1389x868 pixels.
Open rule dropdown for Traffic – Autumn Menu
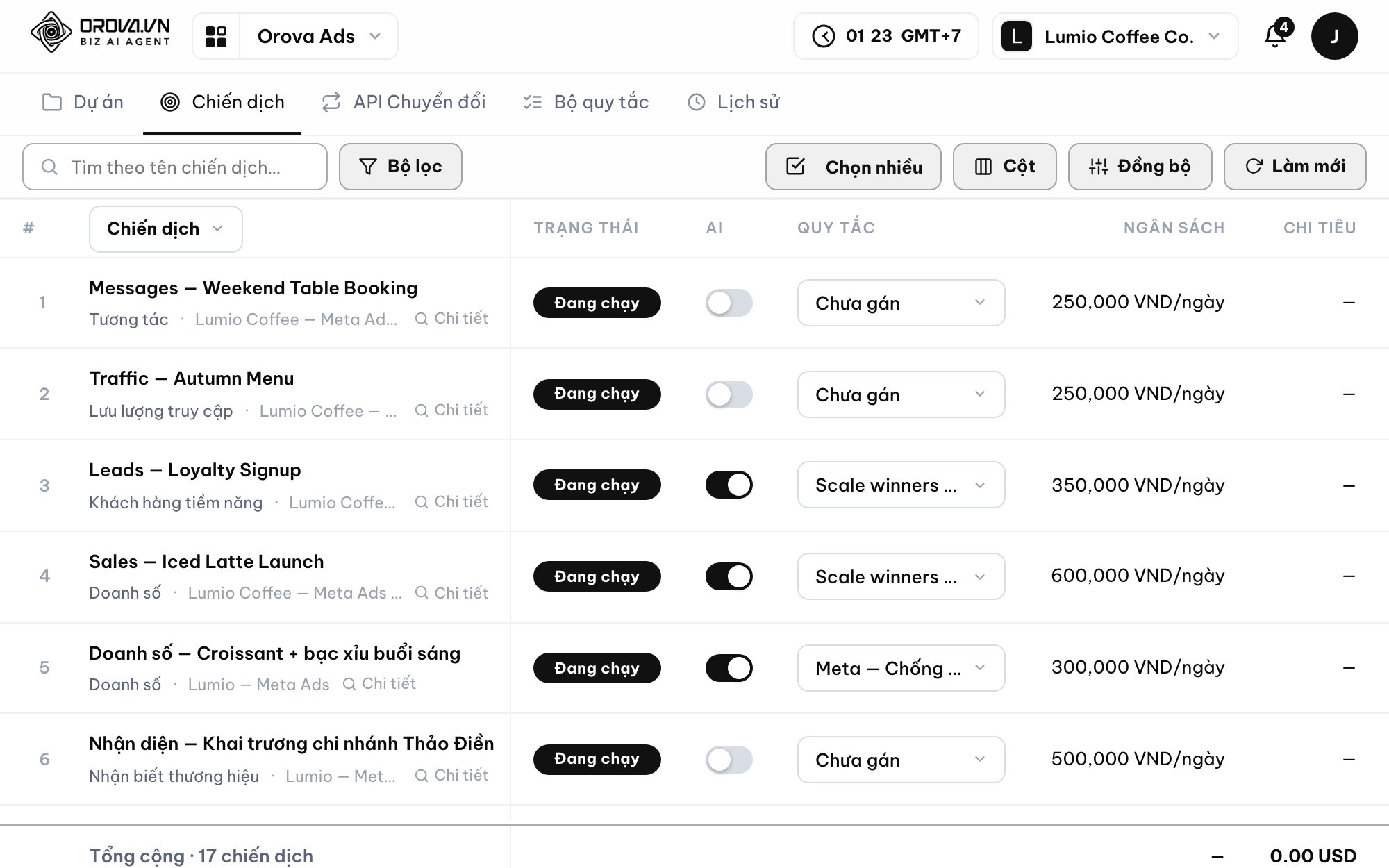click(x=901, y=394)
